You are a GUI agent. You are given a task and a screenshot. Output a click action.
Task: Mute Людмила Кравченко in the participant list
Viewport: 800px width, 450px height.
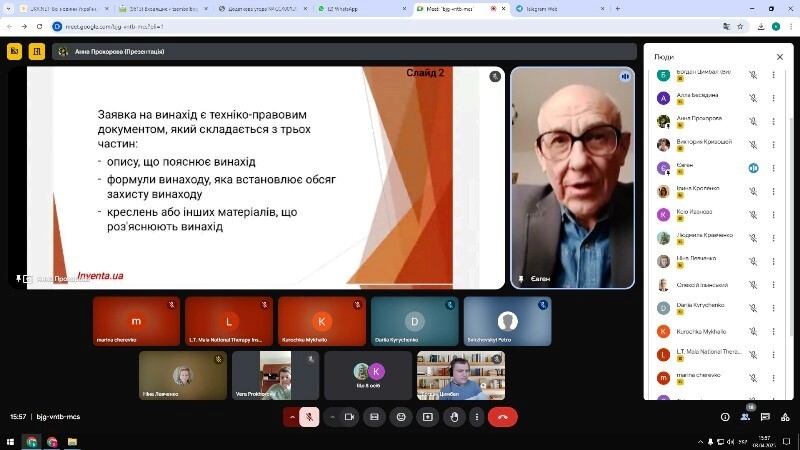tap(753, 238)
